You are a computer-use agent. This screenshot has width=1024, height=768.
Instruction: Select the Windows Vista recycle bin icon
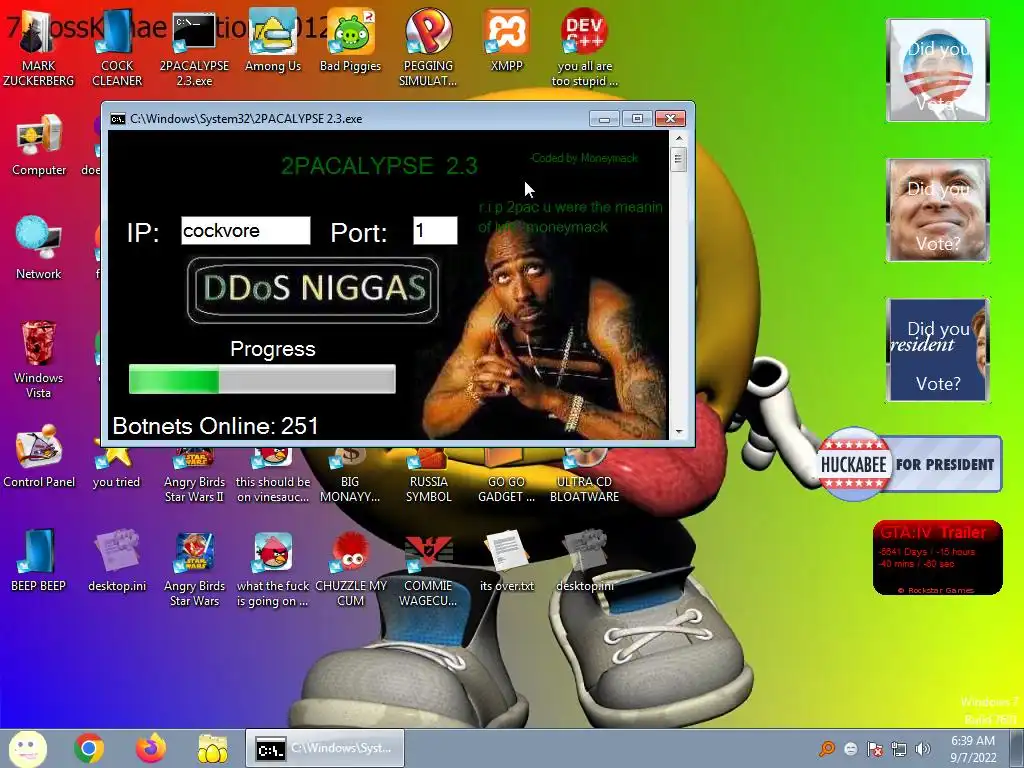pyautogui.click(x=39, y=359)
